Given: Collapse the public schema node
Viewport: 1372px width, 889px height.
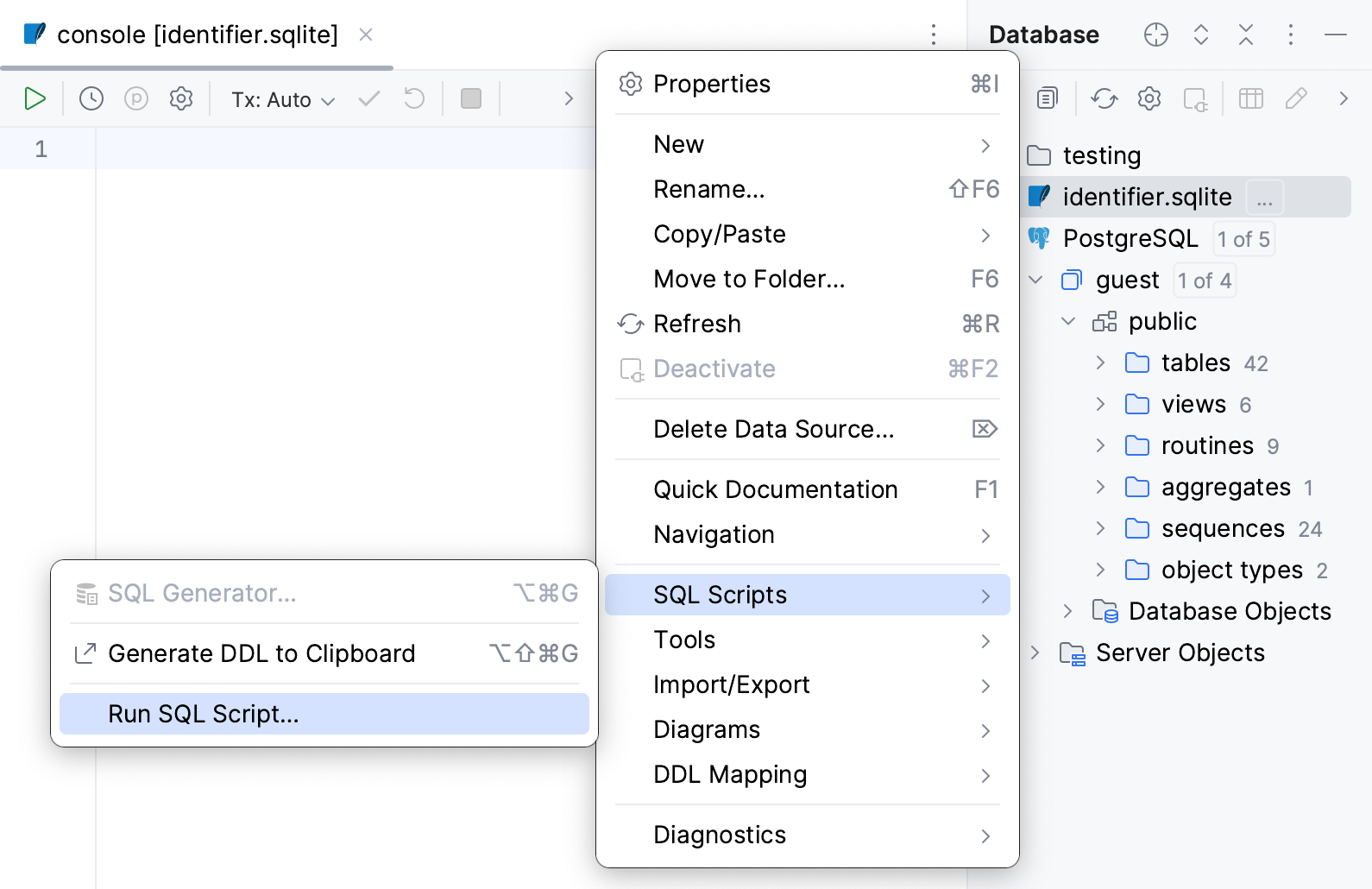Looking at the screenshot, I should 1068,321.
